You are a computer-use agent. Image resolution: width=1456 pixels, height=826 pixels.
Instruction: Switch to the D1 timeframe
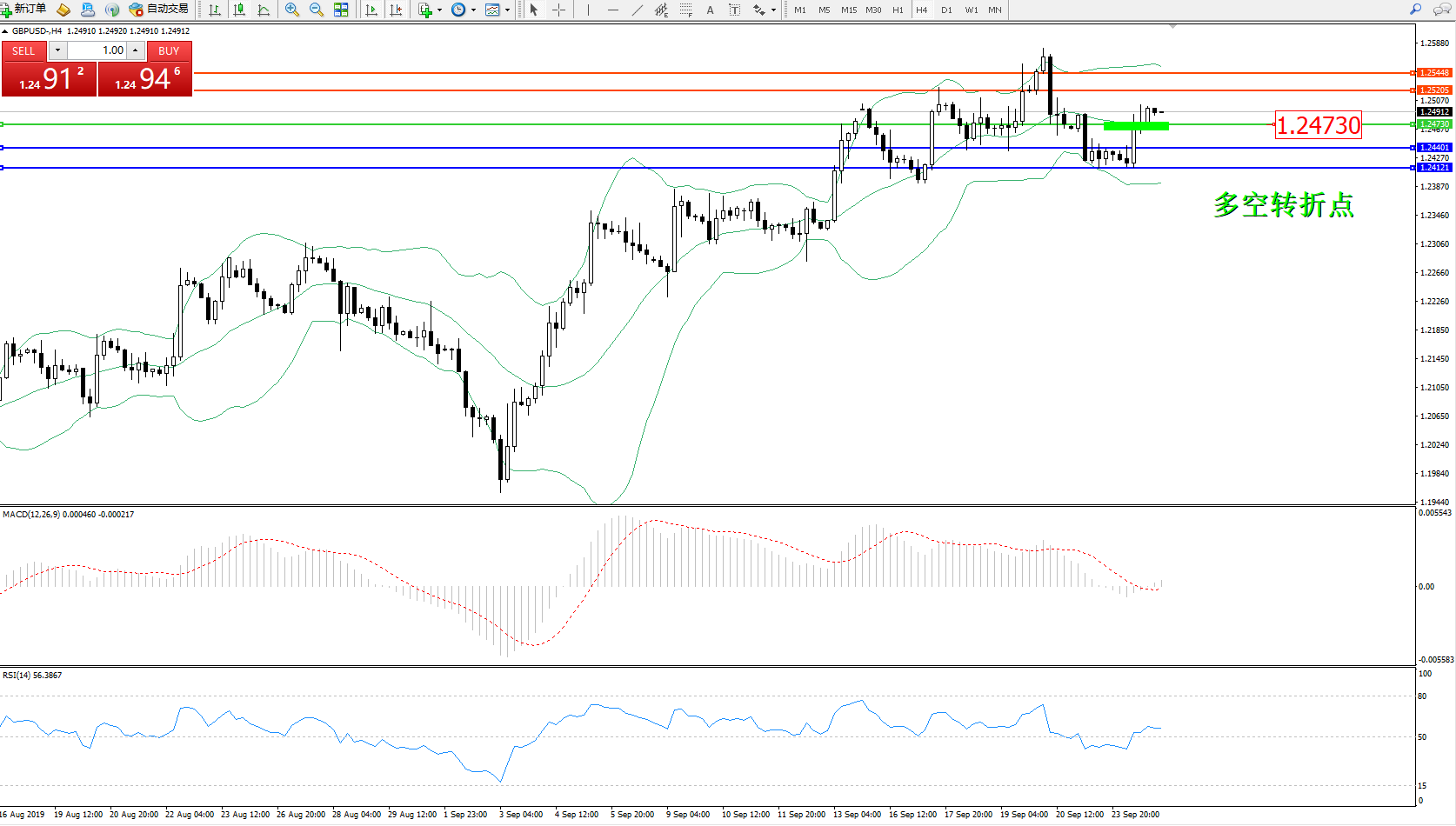click(946, 10)
